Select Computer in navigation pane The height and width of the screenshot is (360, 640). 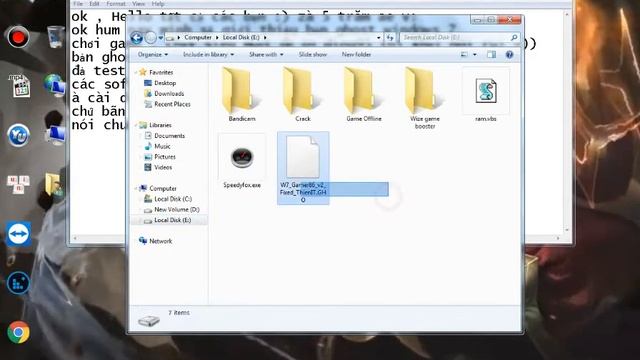pos(162,188)
